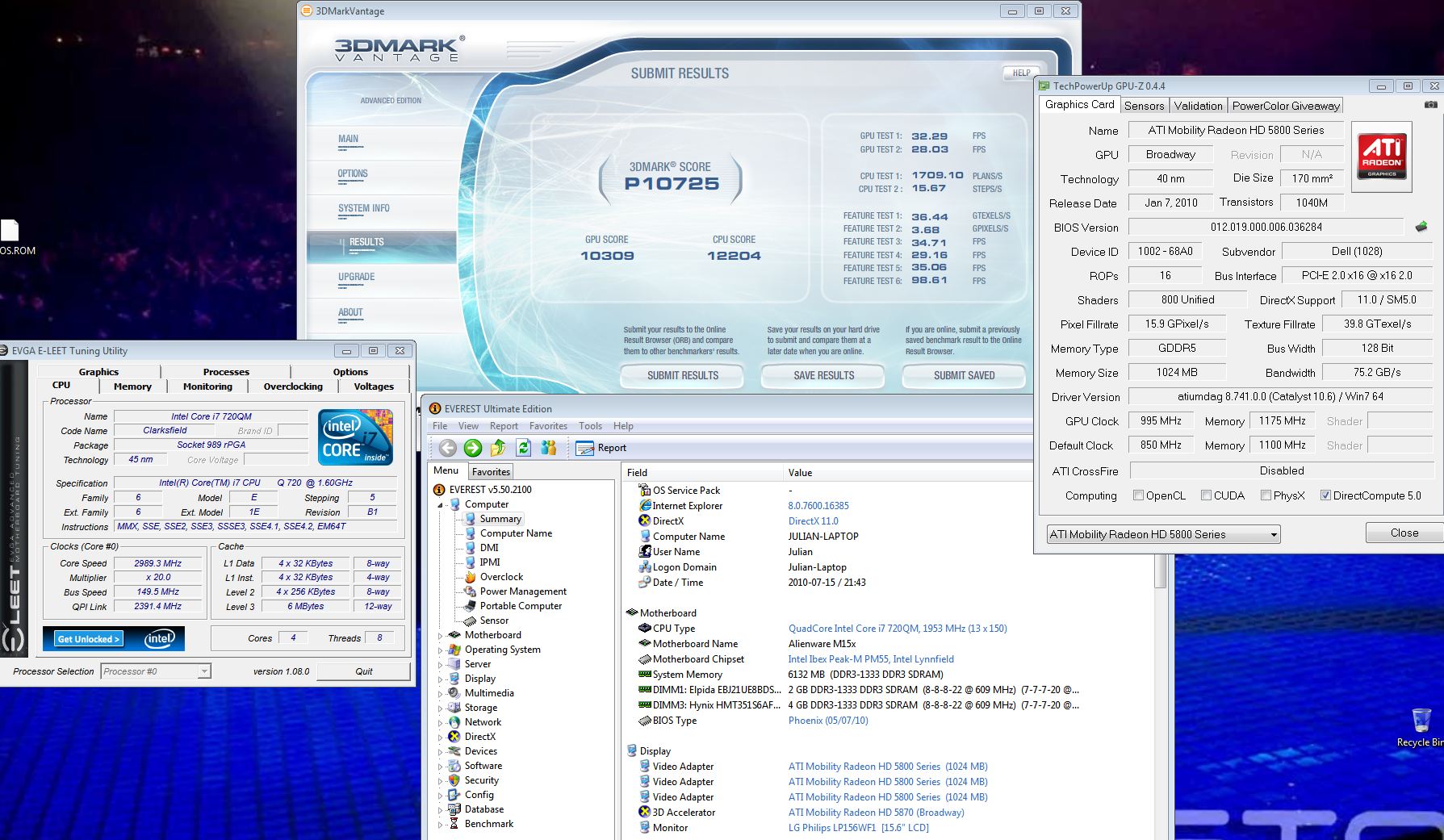Expand Server node in EVEREST tree
The height and width of the screenshot is (840, 1444).
(x=441, y=665)
